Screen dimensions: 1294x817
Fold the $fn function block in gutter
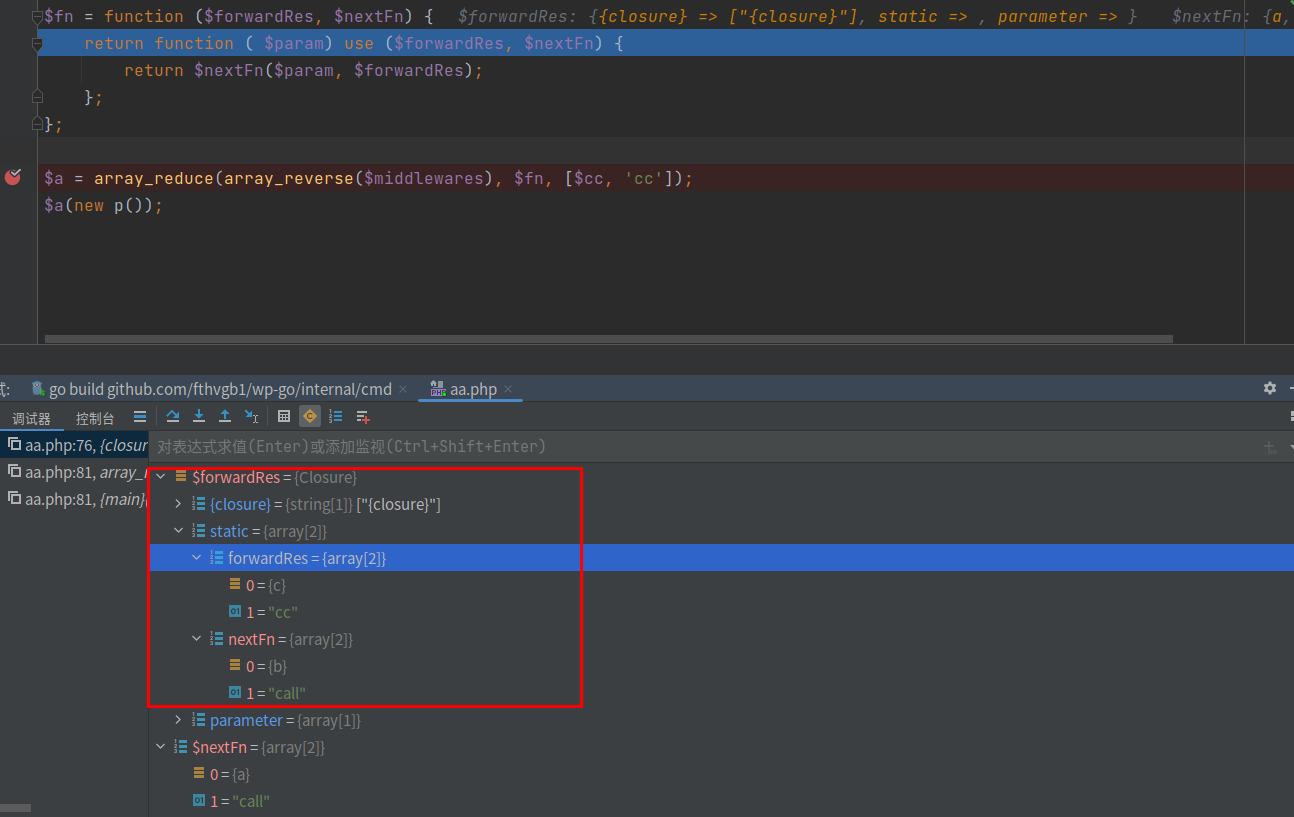click(37, 16)
